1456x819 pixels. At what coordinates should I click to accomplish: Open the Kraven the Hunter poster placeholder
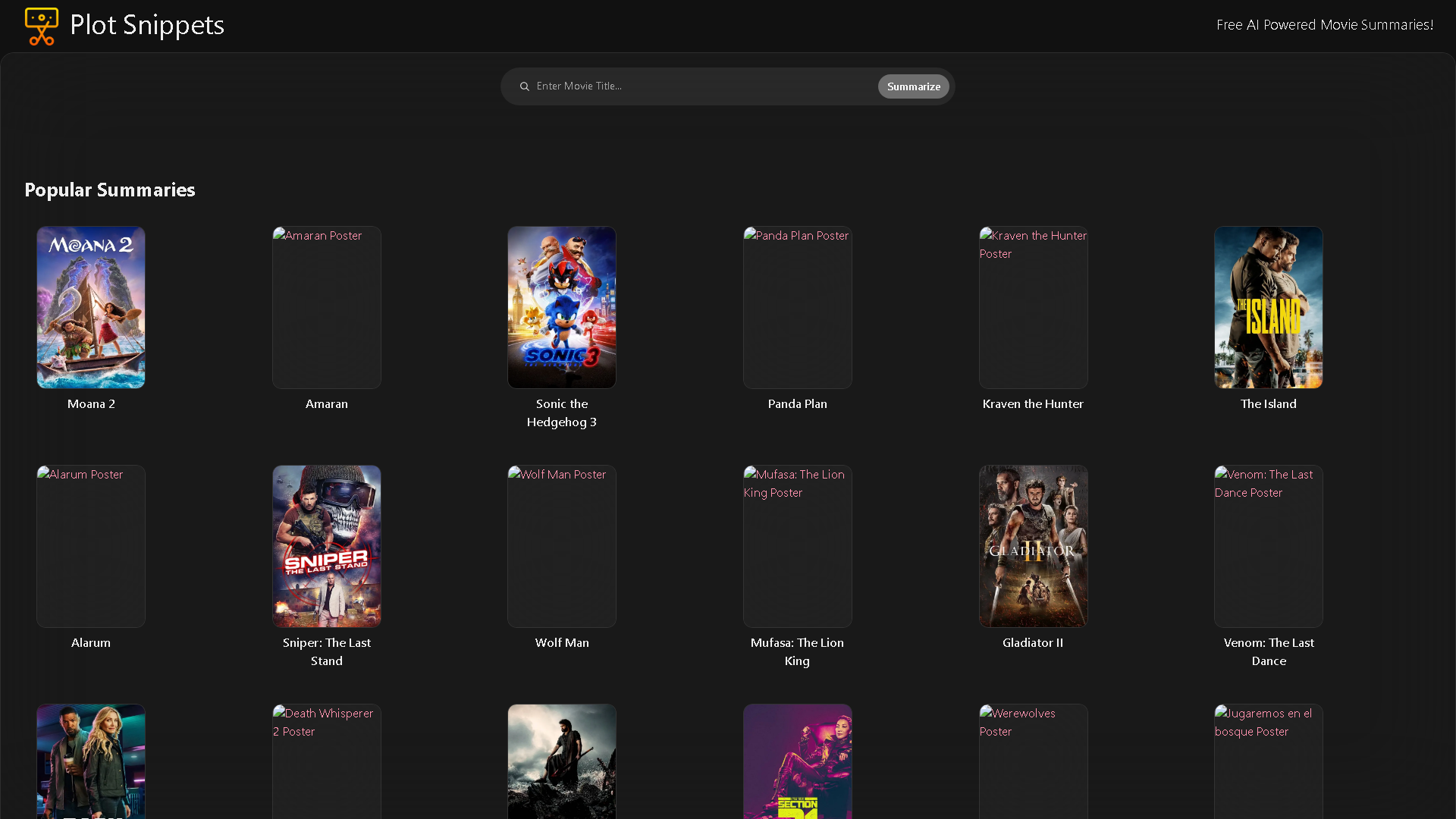click(1034, 307)
